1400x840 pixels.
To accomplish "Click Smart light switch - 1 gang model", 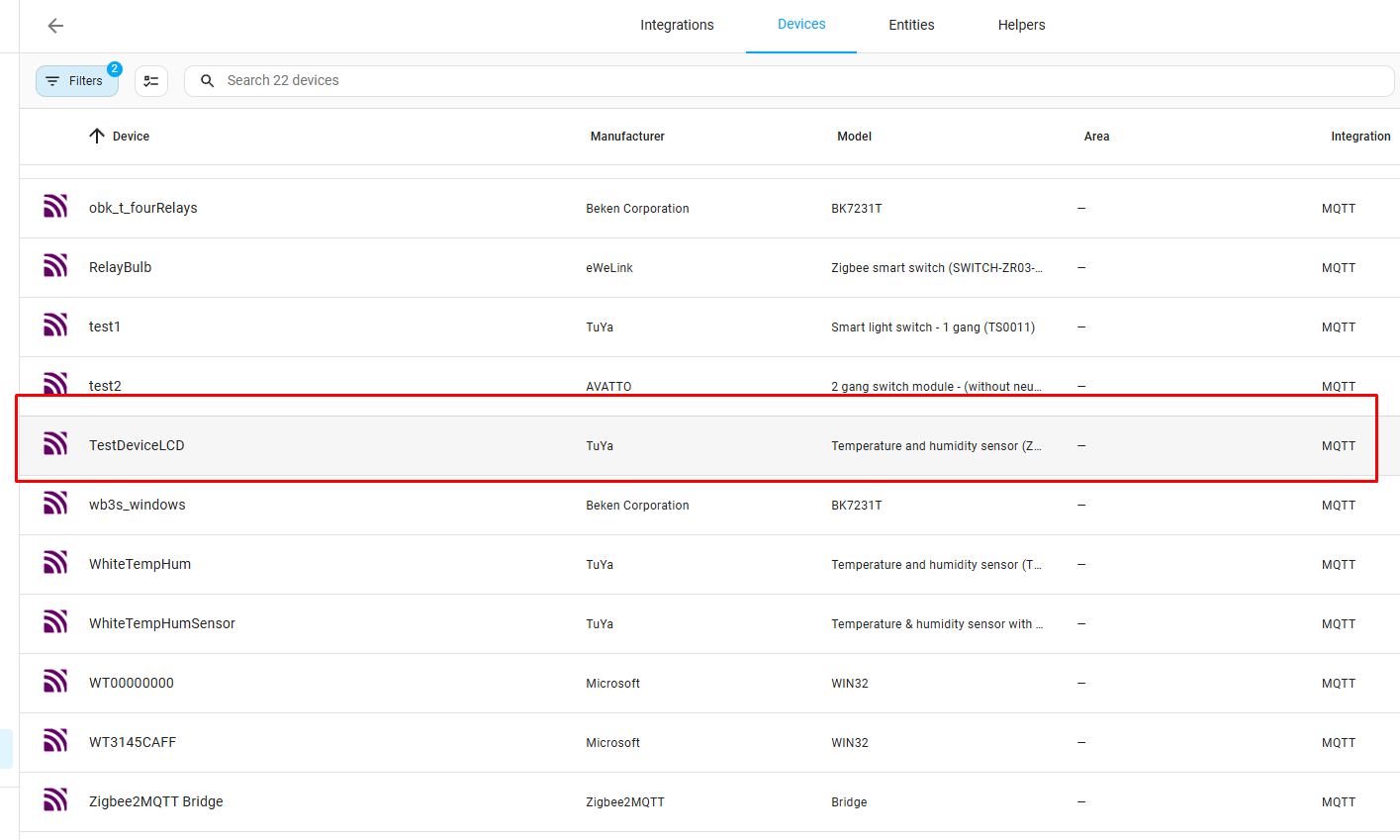I will coord(933,327).
